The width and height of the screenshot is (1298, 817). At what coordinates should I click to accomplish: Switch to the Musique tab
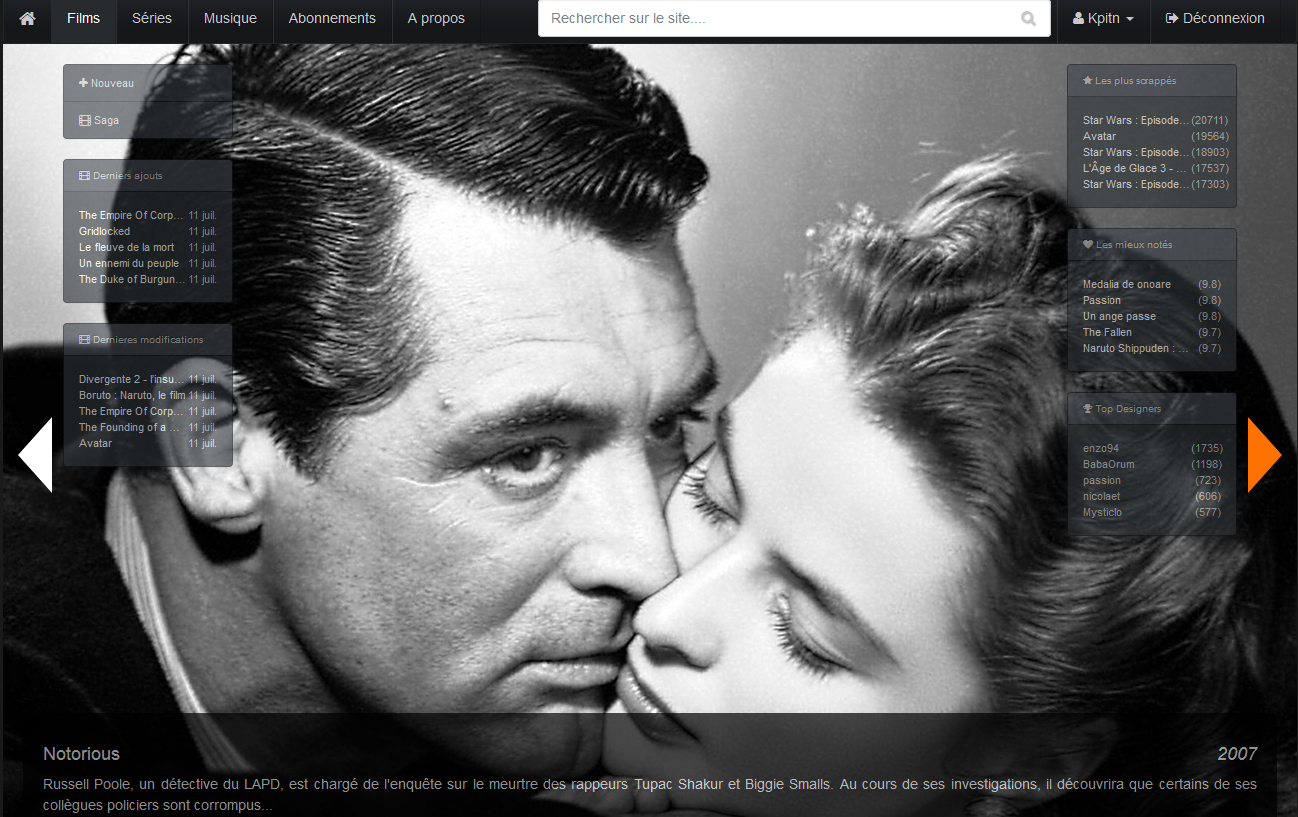pyautogui.click(x=230, y=18)
